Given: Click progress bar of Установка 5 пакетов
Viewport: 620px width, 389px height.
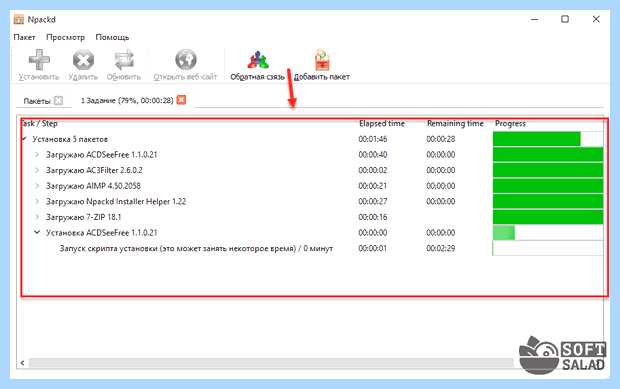Looking at the screenshot, I should click(x=548, y=139).
